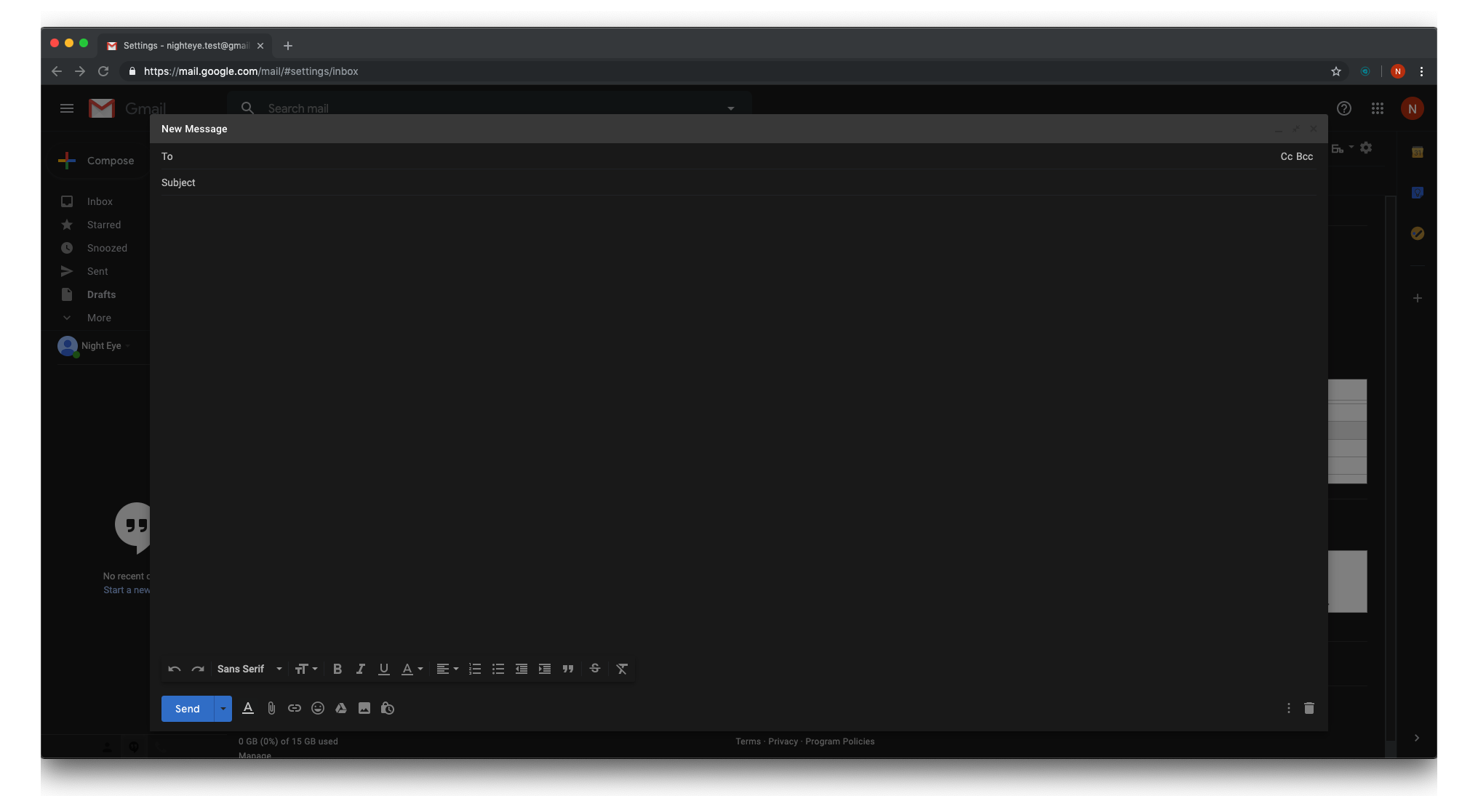Insert a link
1478x812 pixels.
click(x=295, y=708)
